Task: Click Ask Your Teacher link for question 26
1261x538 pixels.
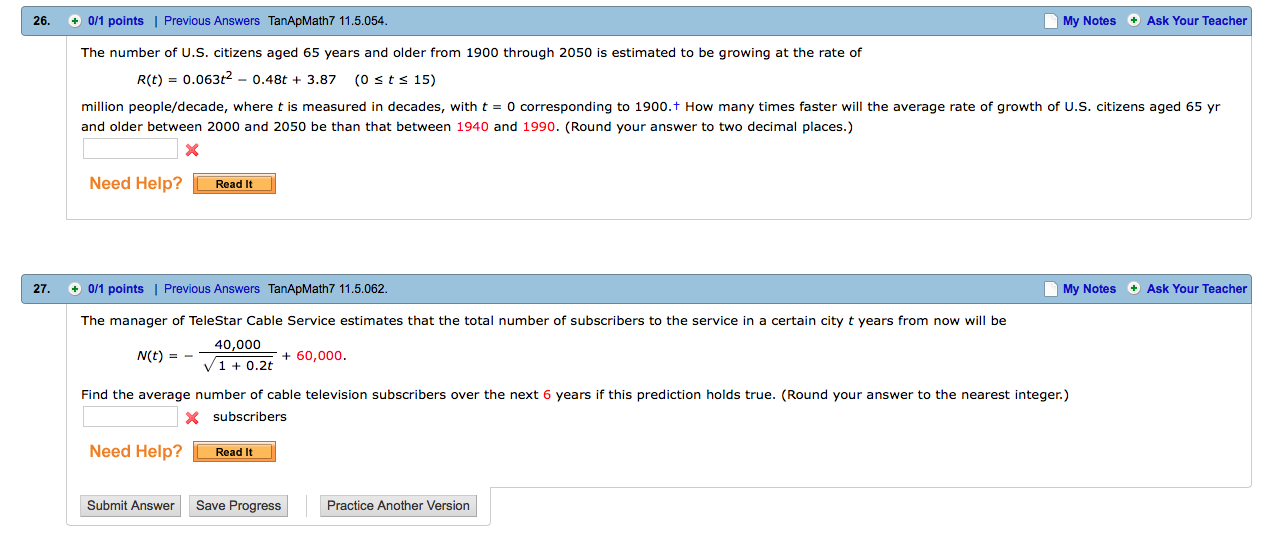Action: [x=1197, y=21]
